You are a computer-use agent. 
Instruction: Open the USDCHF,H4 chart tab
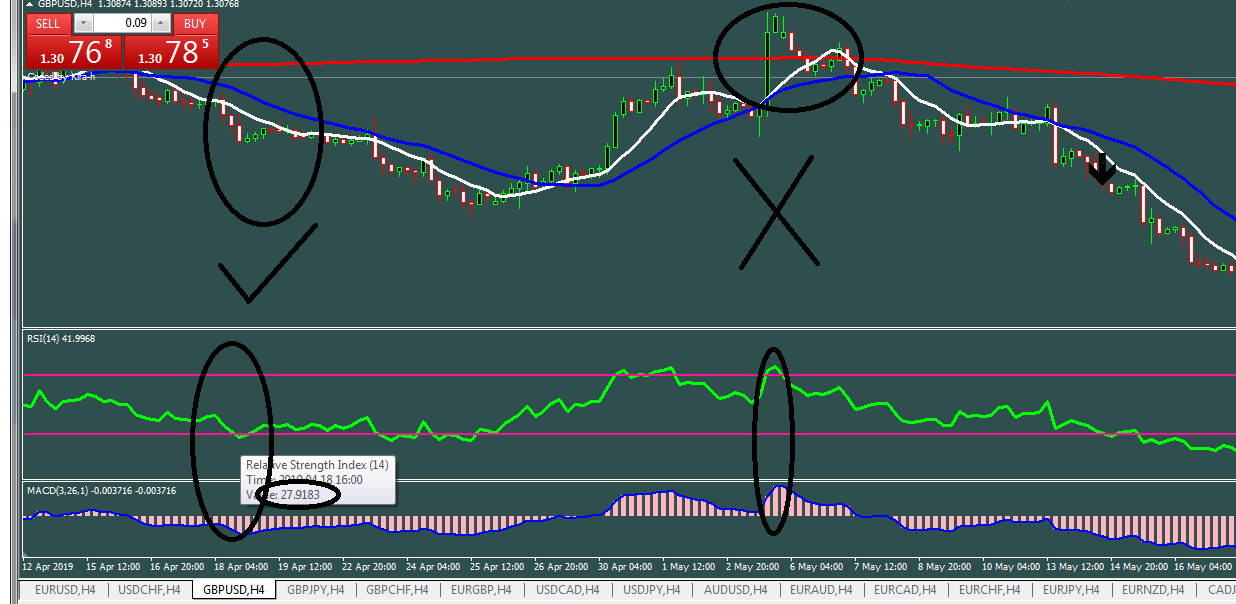(149, 590)
